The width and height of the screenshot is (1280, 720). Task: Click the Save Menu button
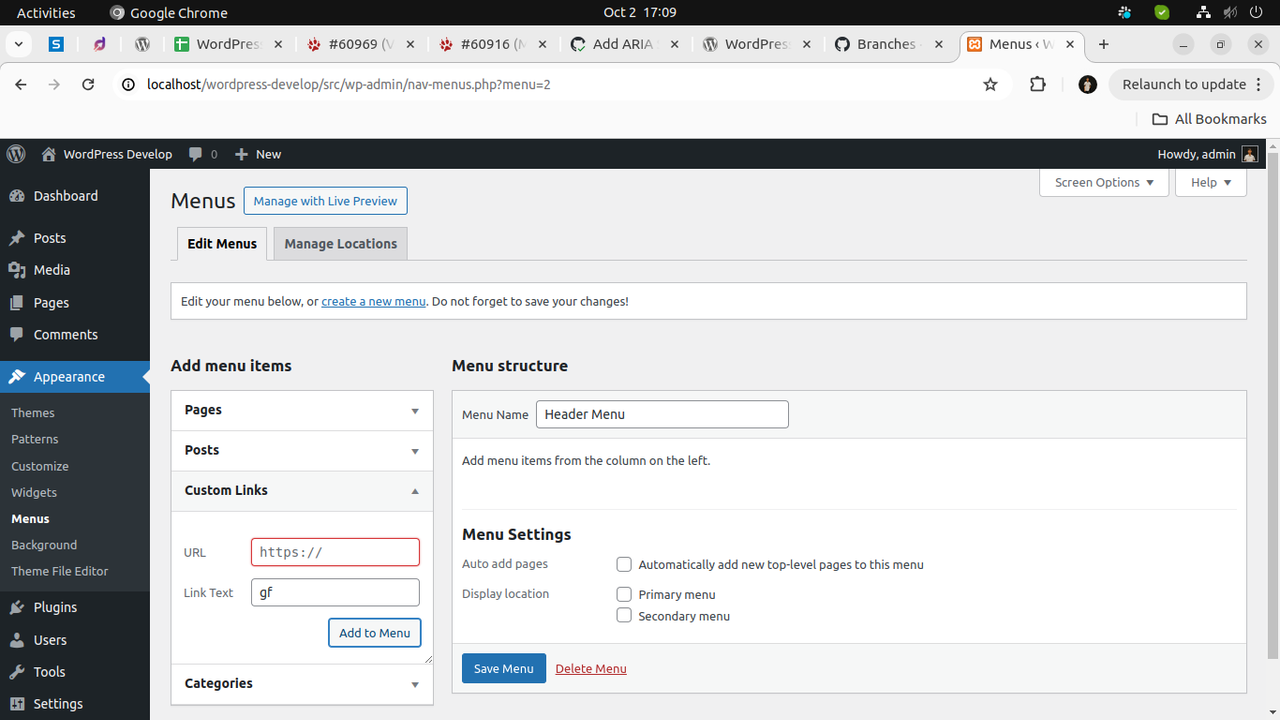tap(504, 668)
